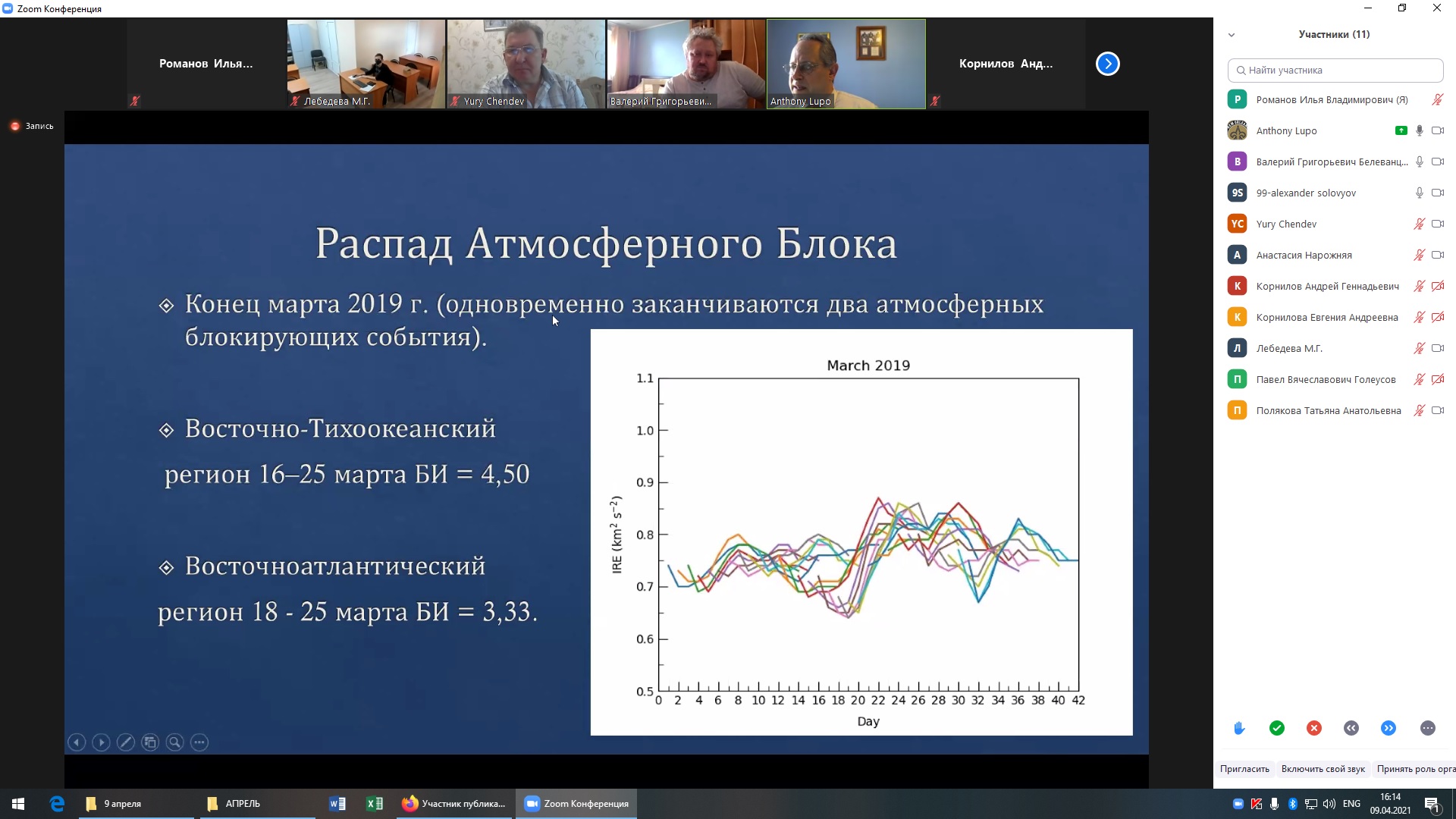
Task: Click Полякова Татьяна Анатольевна's muted mic icon
Action: point(1419,410)
